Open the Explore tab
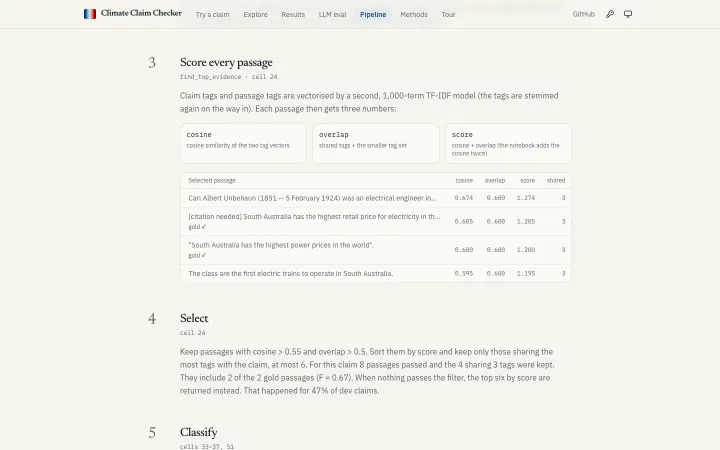 (255, 15)
